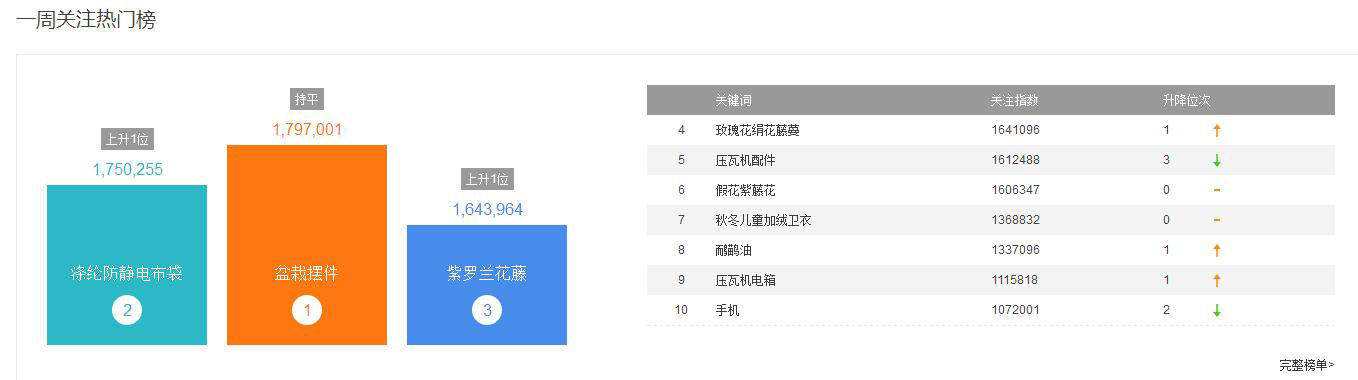Open keyword 鸸鹋油
Screen dimensions: 1358x380
(x=733, y=250)
